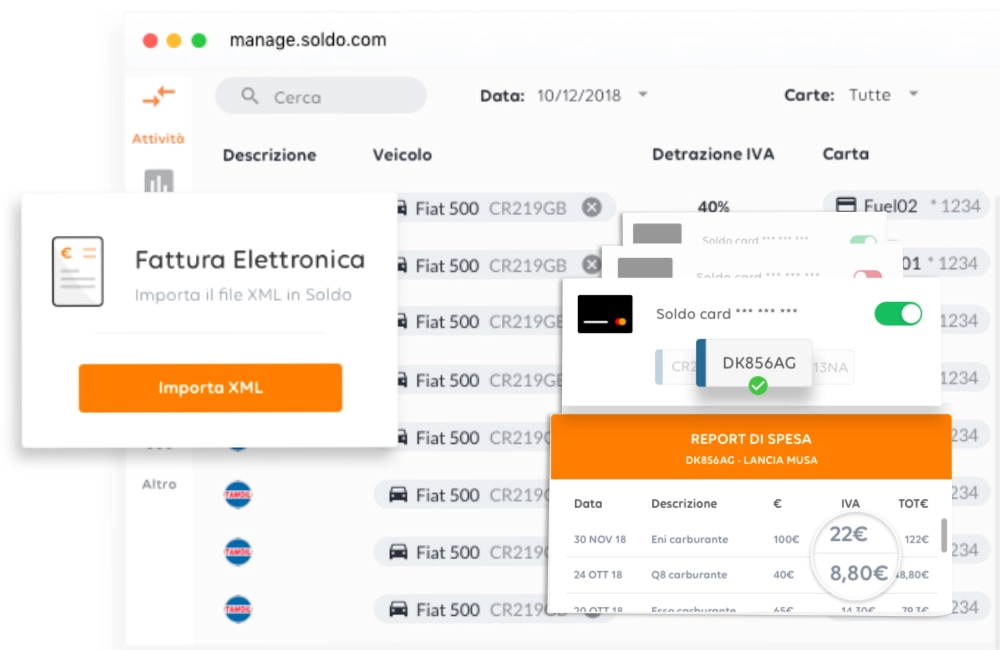Click the Tamoil logo in the last row
This screenshot has width=1000, height=650.
tap(238, 609)
